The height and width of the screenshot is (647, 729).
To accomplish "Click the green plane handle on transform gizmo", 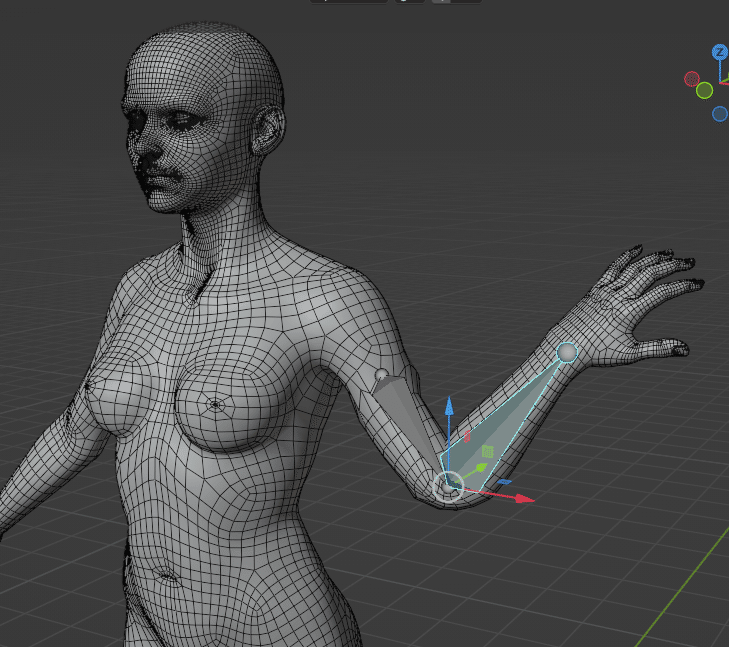I will point(487,451).
